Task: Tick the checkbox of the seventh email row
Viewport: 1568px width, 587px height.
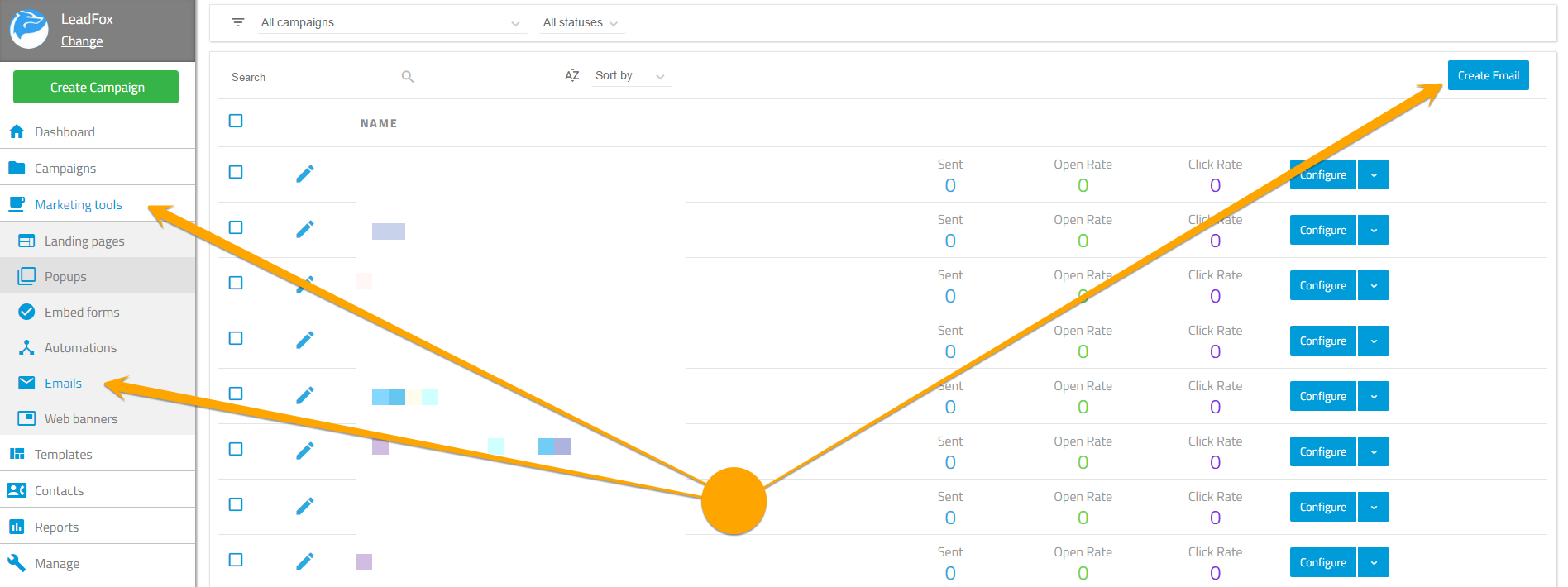Action: pyautogui.click(x=236, y=504)
